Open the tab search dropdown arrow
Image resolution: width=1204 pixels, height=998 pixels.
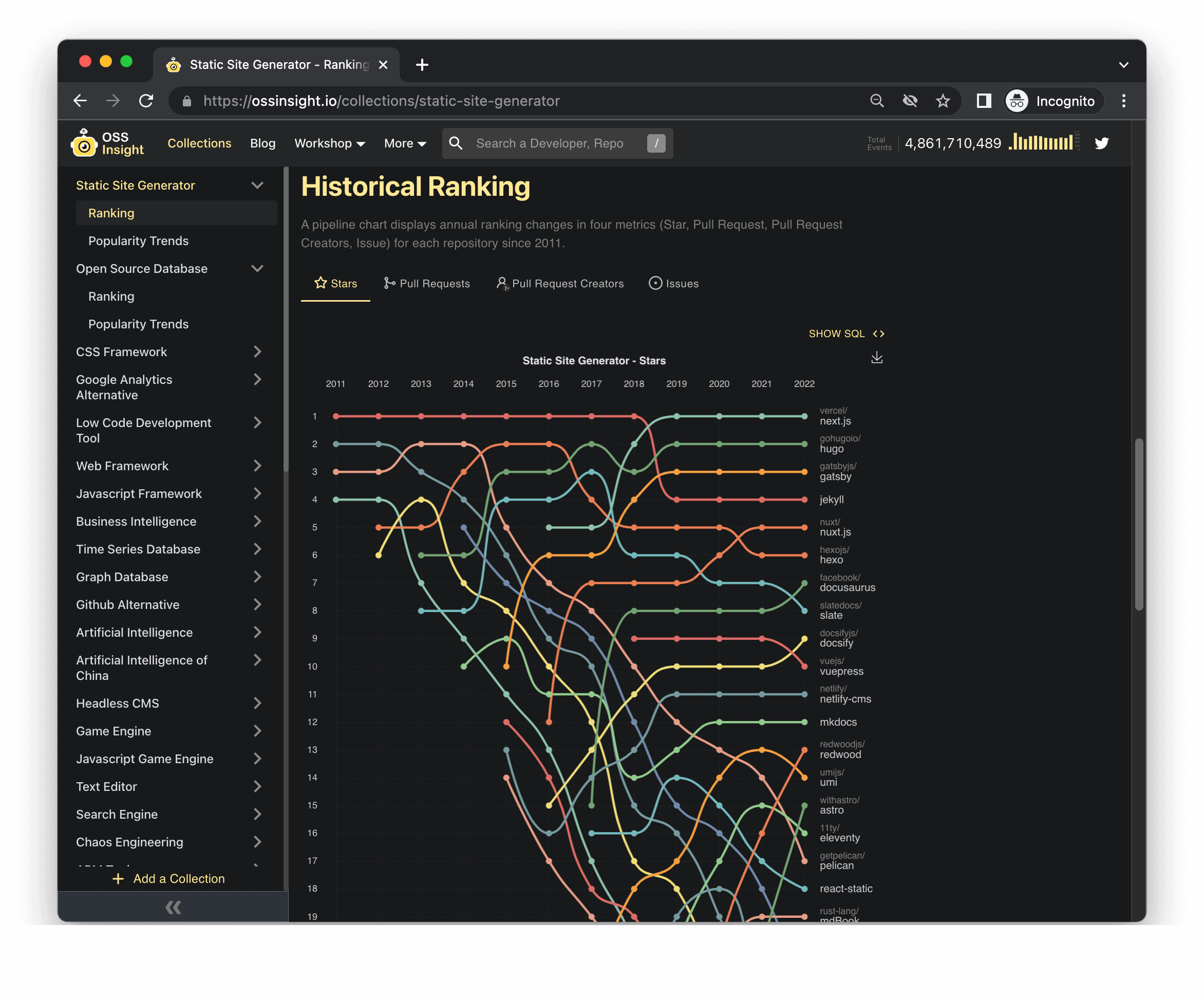[1124, 65]
